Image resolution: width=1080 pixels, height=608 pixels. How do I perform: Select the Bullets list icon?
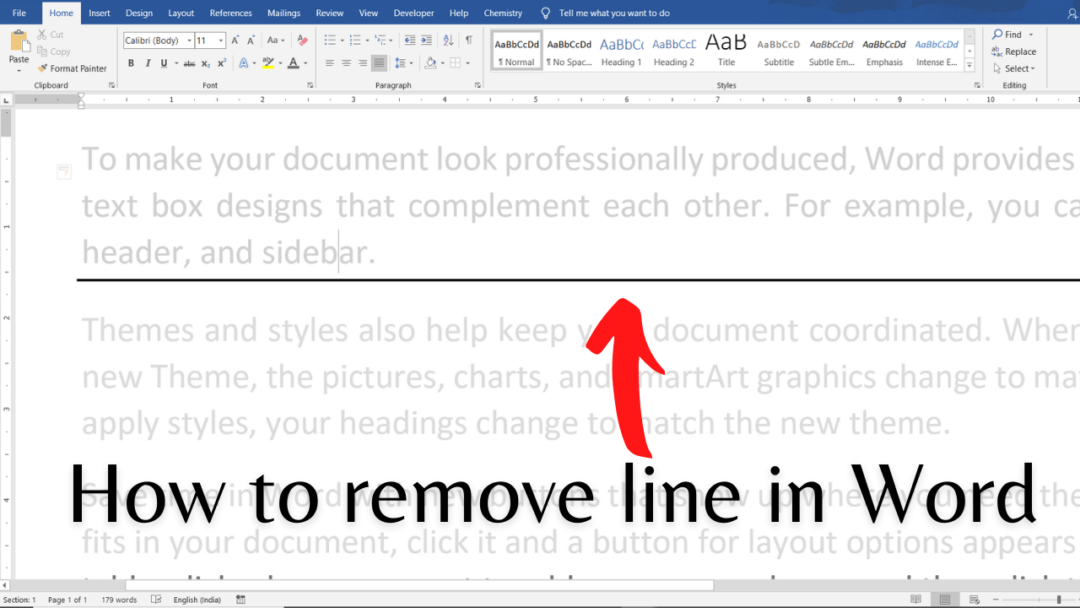pyautogui.click(x=330, y=42)
